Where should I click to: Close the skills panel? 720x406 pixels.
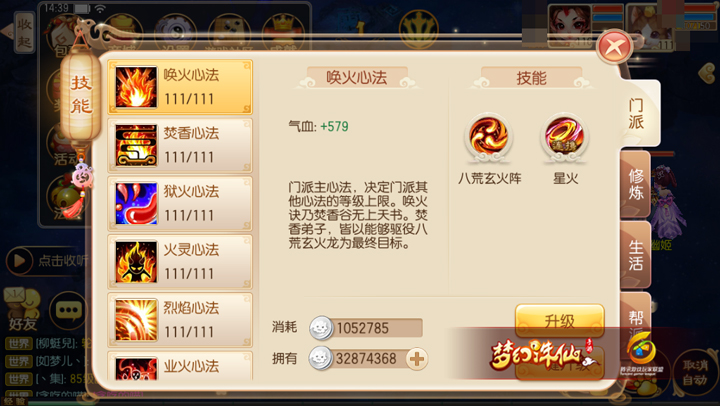[x=614, y=47]
